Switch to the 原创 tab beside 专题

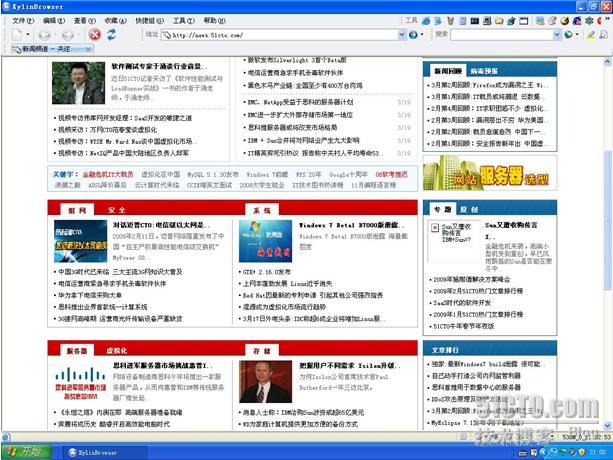click(x=469, y=209)
